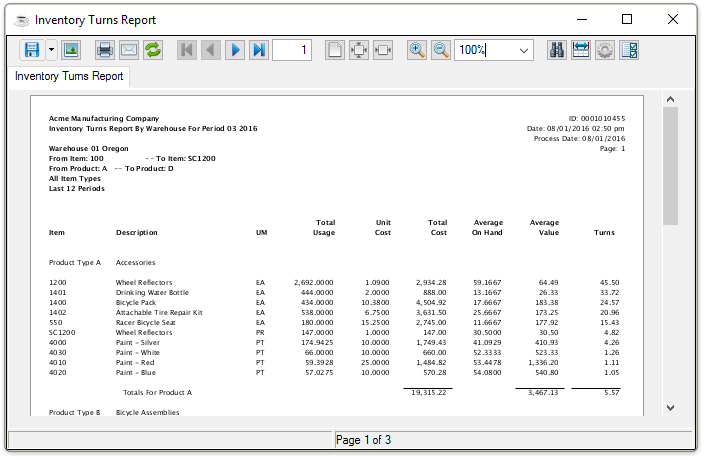Email the report via envelope icon
This screenshot has width=706, height=460.
129,50
